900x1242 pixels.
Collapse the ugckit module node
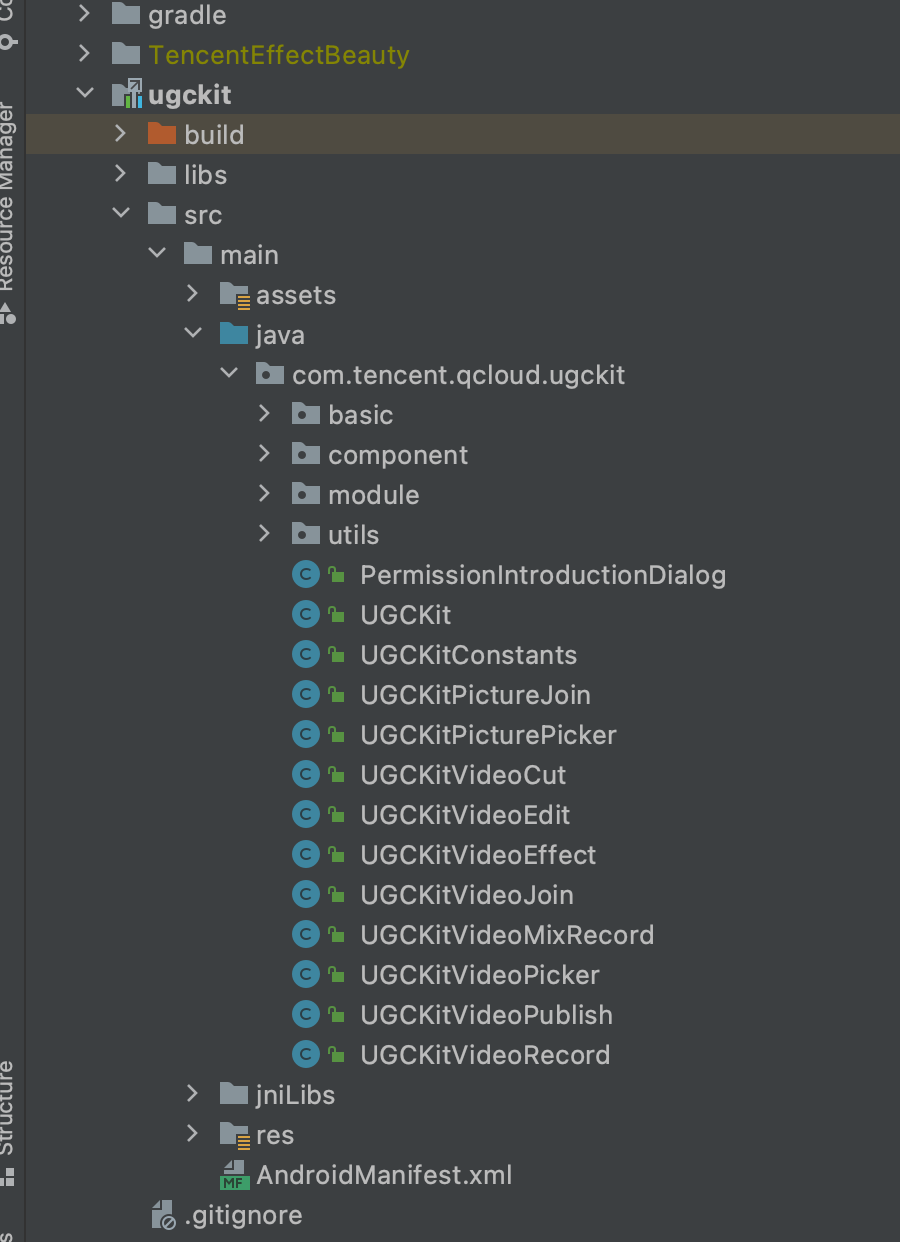[84, 95]
